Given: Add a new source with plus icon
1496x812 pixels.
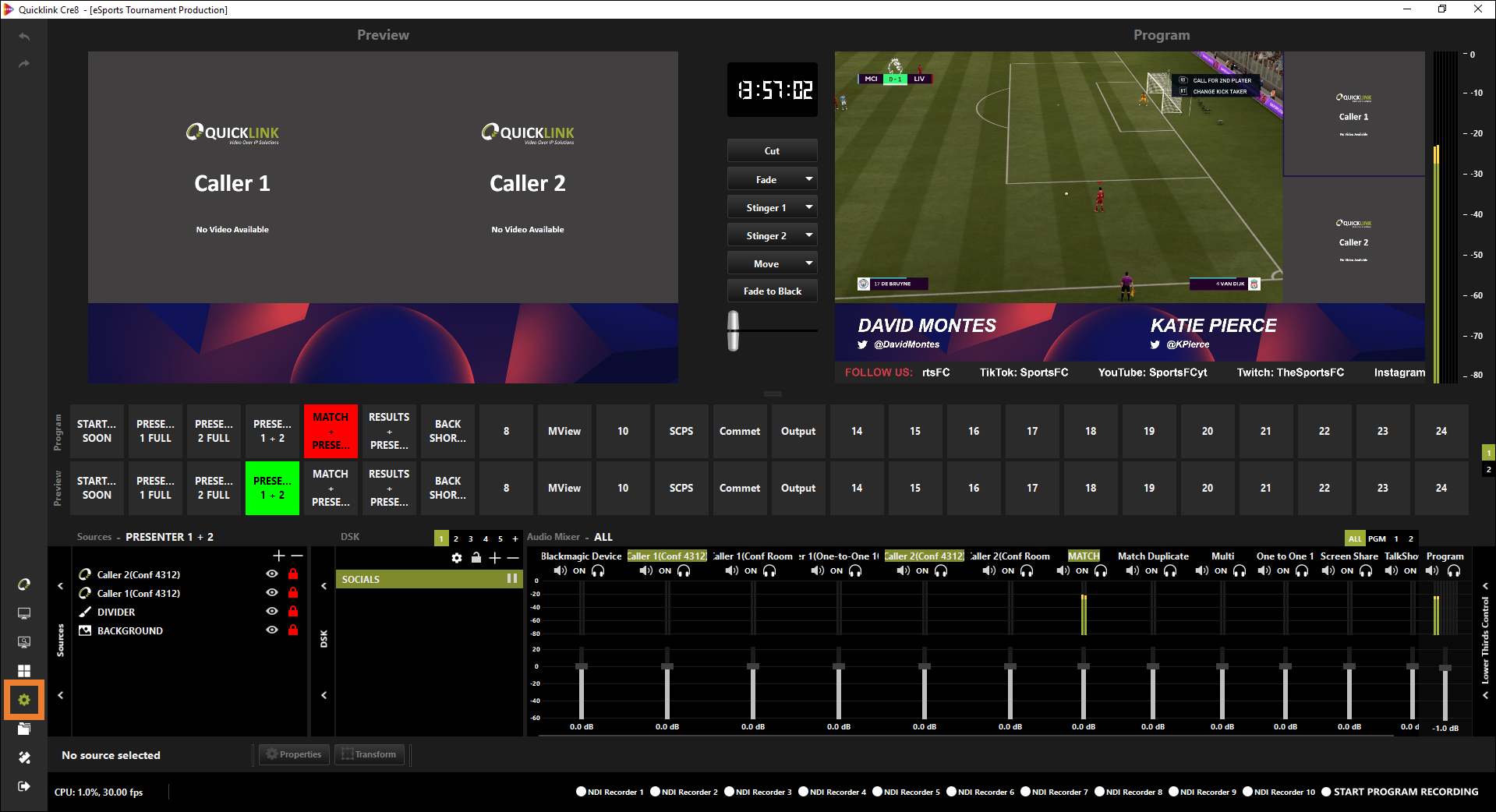Looking at the screenshot, I should tap(278, 556).
